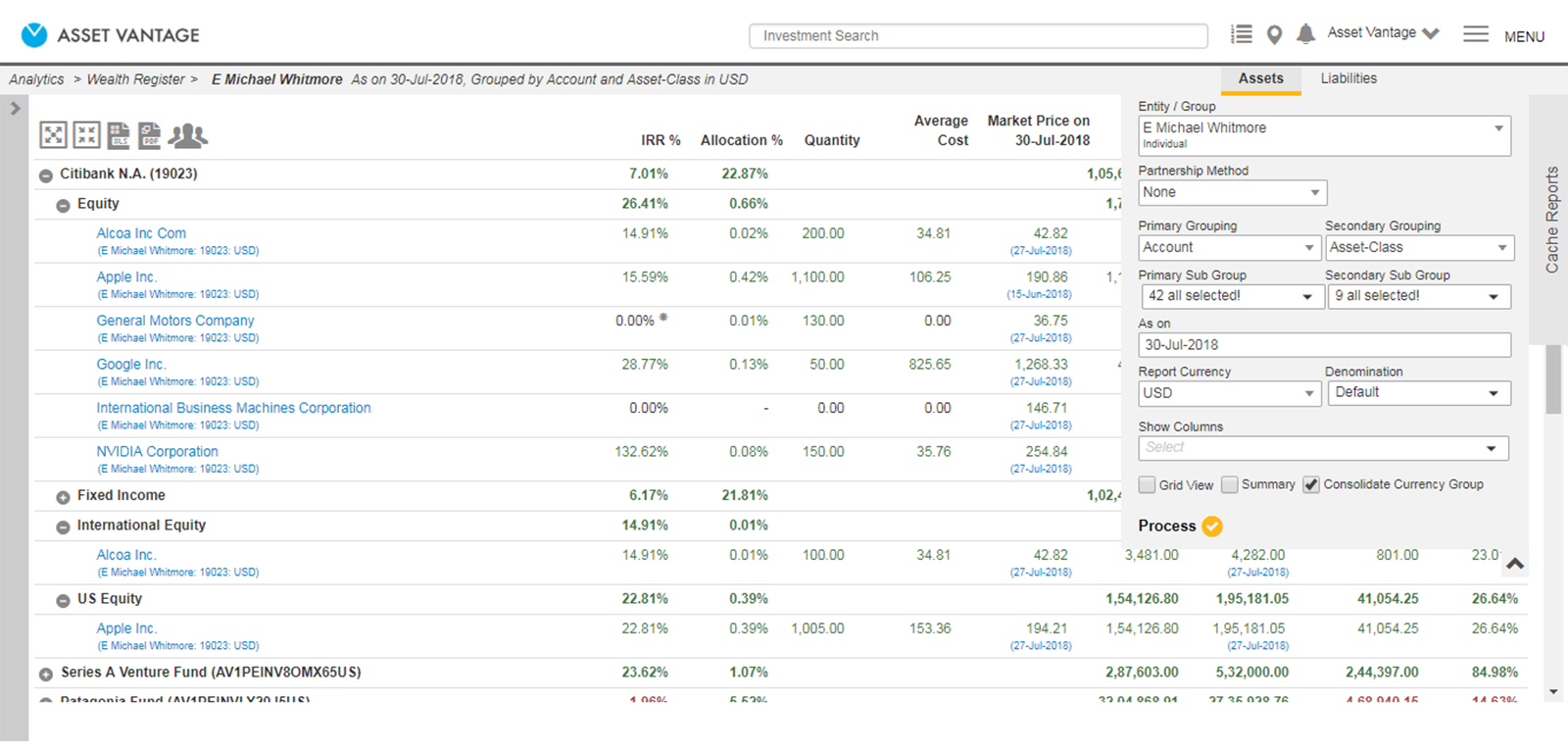Collapse the Citibank N.A. (19023) group
Image resolution: width=1568 pixels, height=753 pixels.
coord(45,176)
